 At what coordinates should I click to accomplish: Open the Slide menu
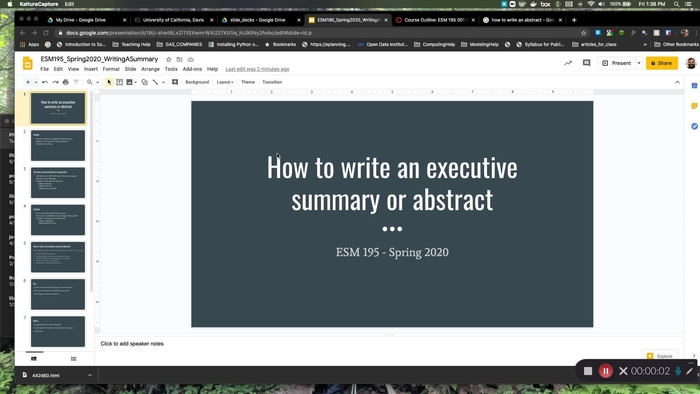130,69
